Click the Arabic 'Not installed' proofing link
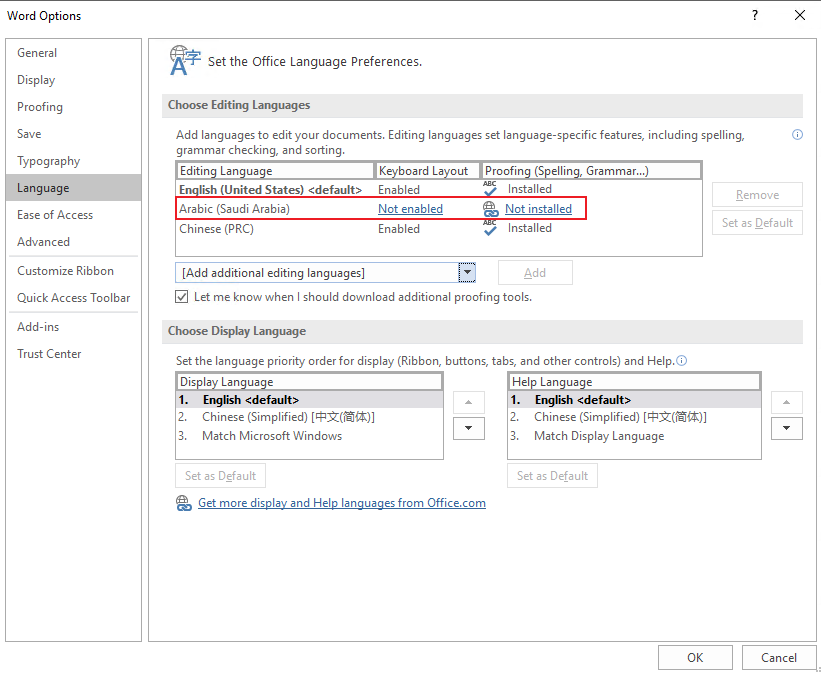Viewport: 821px width, 673px height. [538, 209]
